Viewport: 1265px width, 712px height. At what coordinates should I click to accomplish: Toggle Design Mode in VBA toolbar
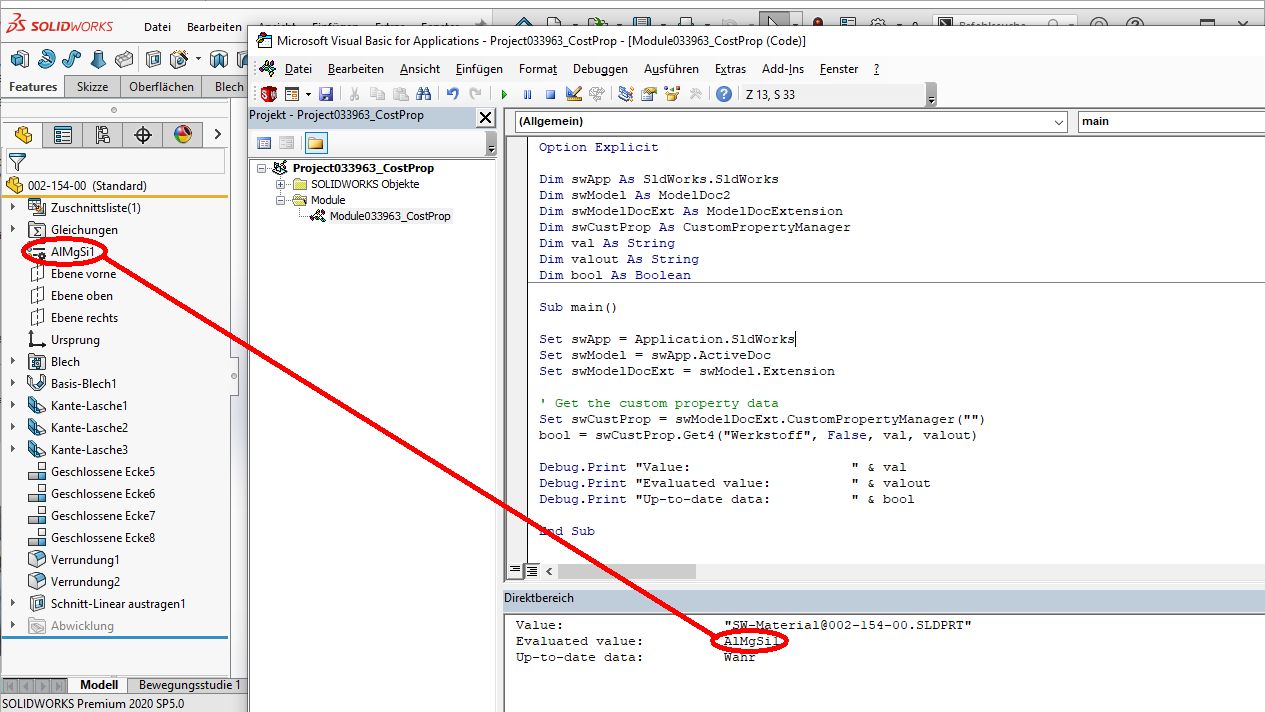[574, 94]
